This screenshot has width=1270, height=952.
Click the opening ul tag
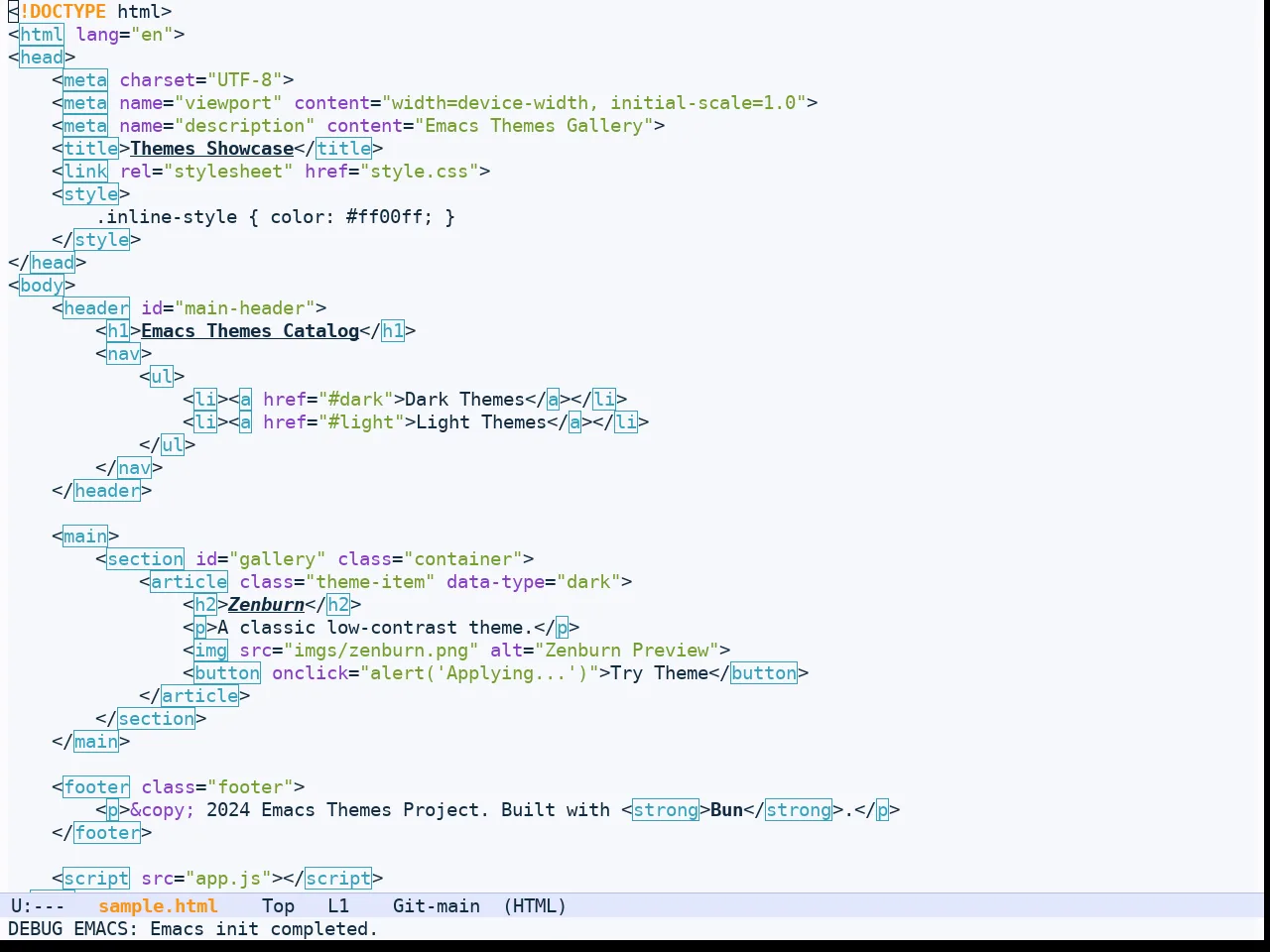162,377
